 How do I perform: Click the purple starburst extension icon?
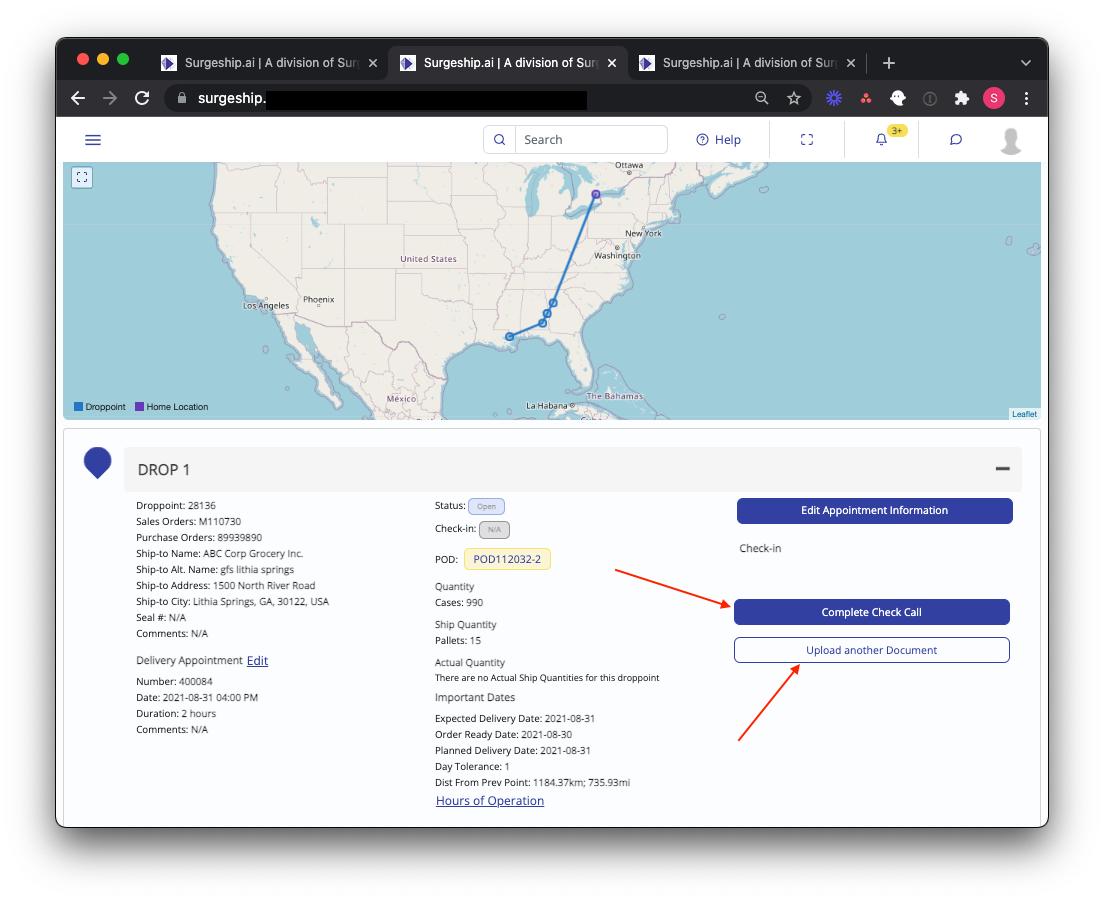pyautogui.click(x=834, y=98)
